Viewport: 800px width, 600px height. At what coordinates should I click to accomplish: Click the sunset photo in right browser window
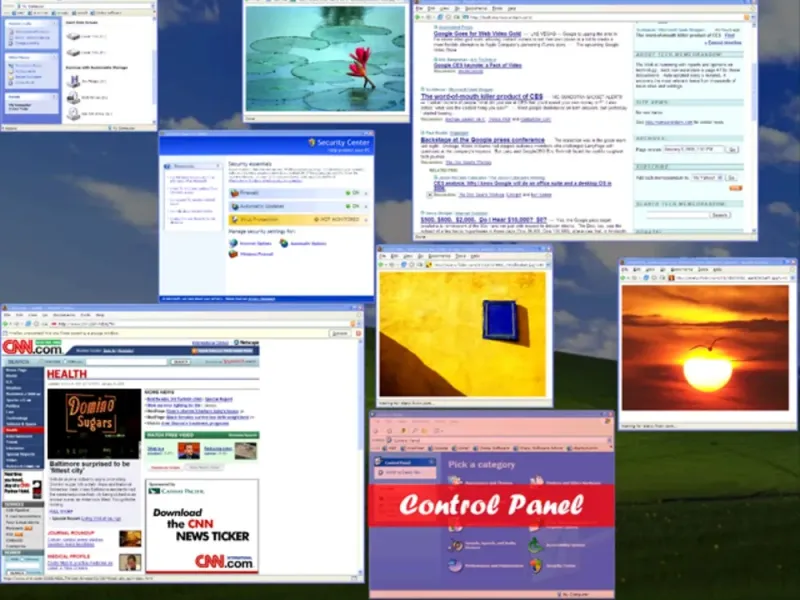[x=705, y=347]
